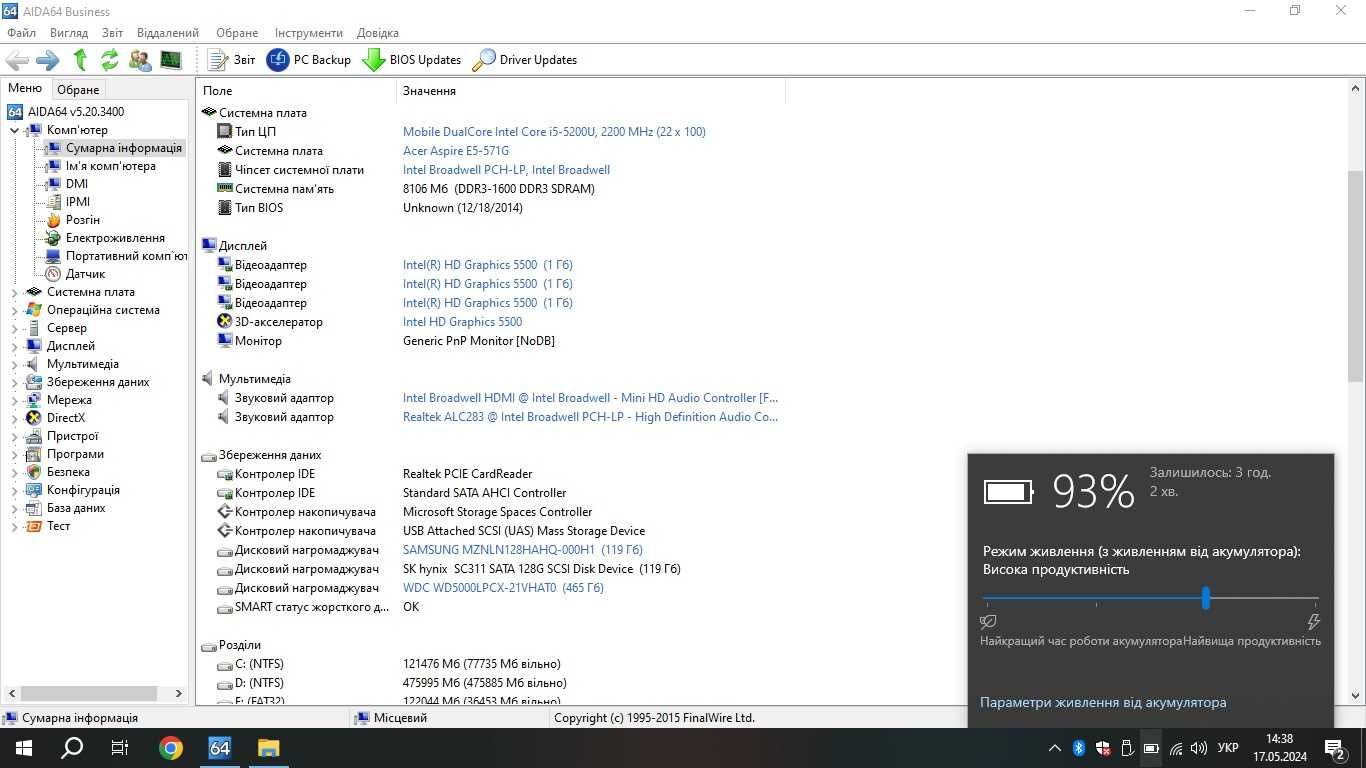Click the Windows Start button
The width and height of the screenshot is (1366, 768).
pyautogui.click(x=23, y=747)
